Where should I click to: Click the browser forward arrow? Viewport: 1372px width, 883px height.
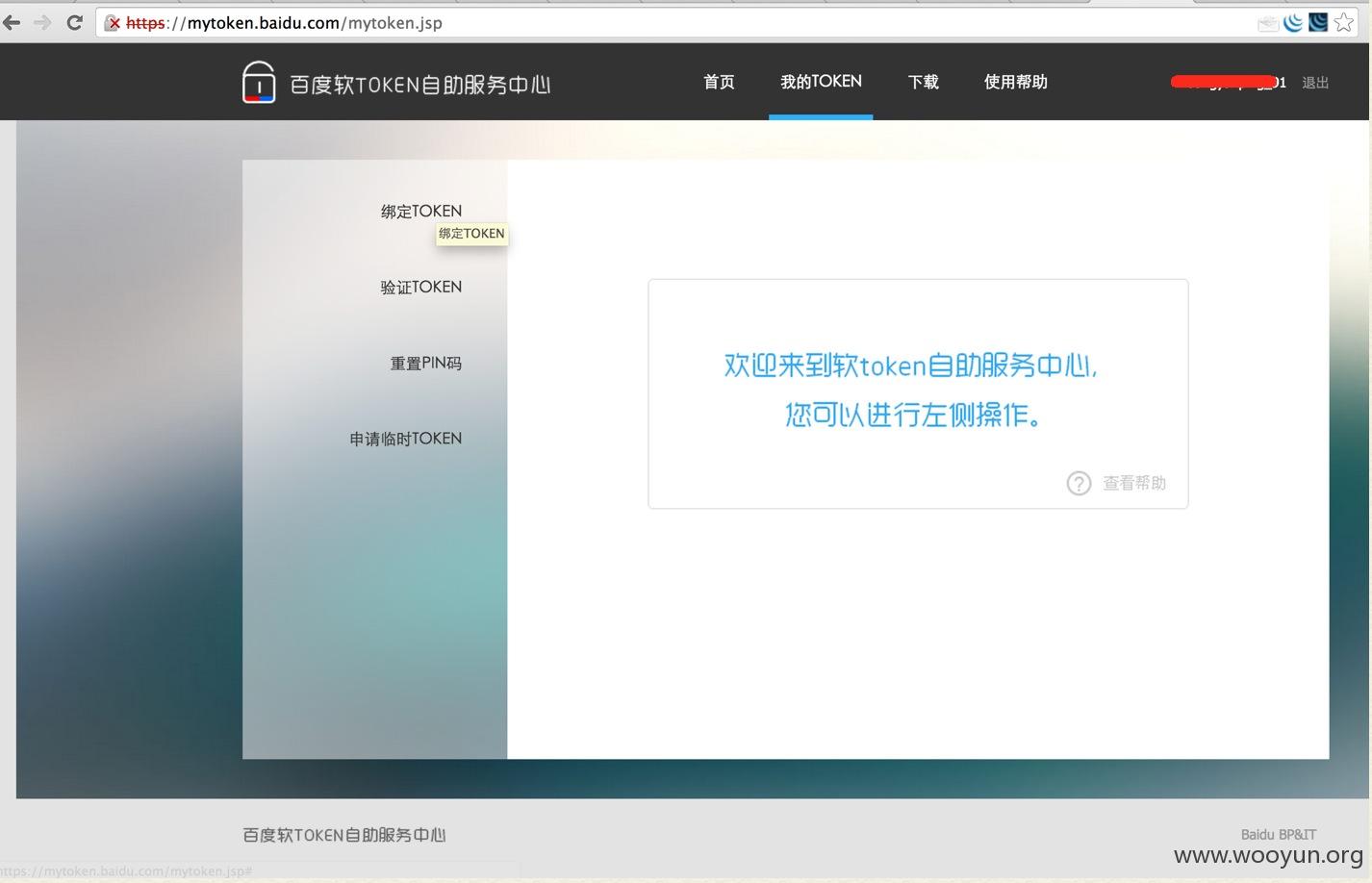point(42,22)
